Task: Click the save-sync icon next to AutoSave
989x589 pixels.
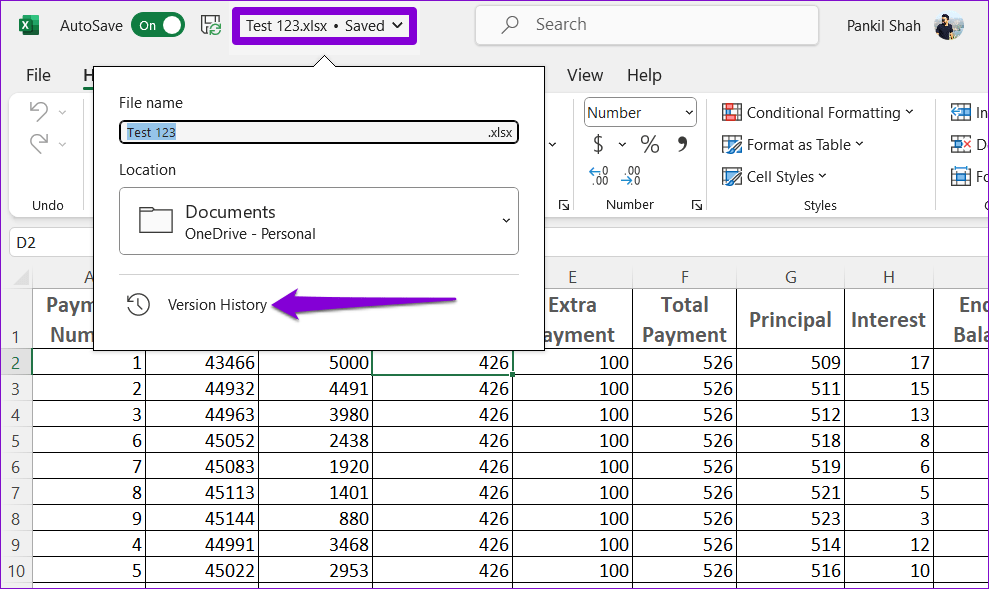Action: [211, 26]
